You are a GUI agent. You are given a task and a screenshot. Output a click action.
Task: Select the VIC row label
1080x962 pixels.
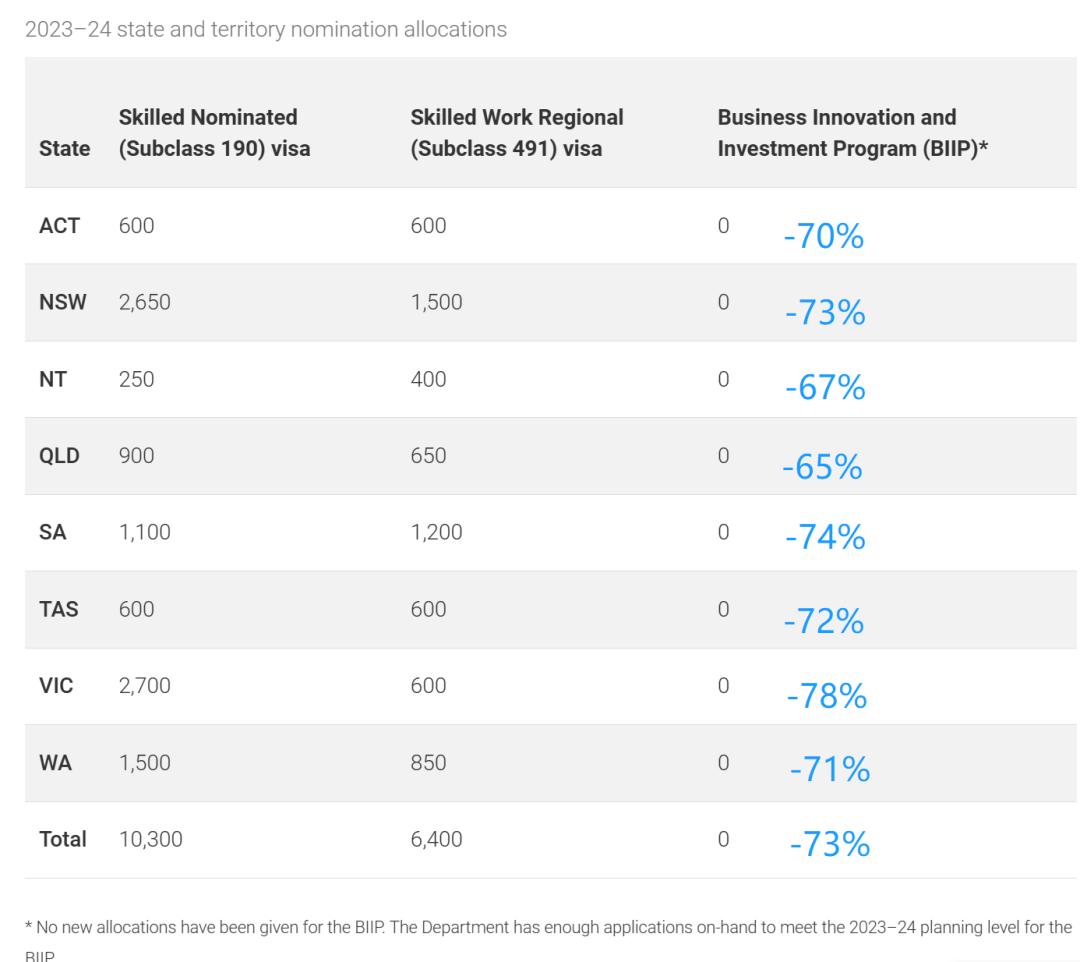tap(56, 686)
